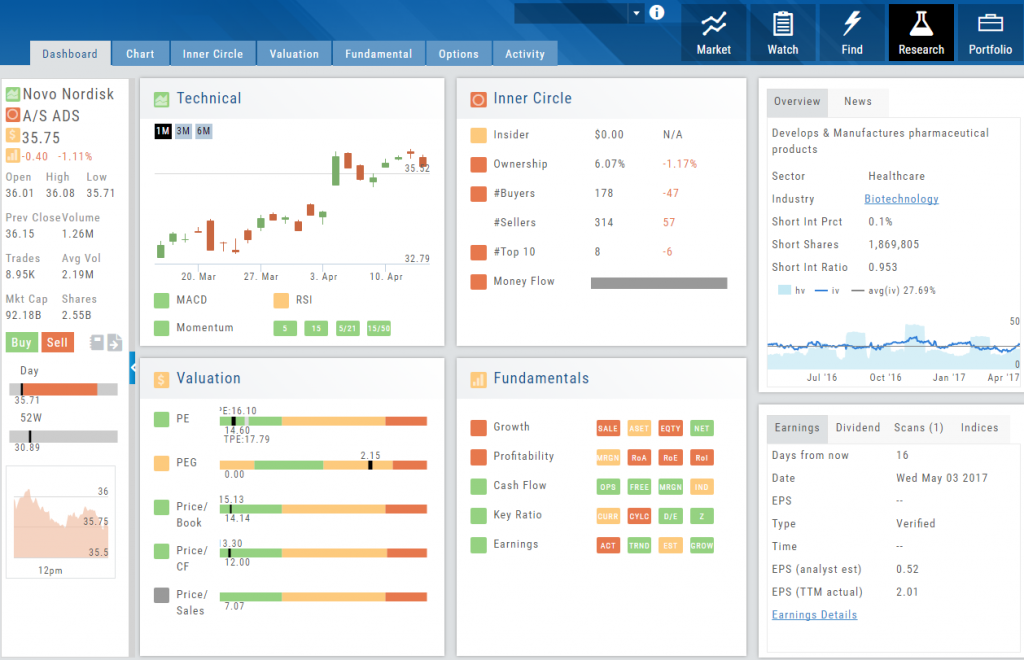The width and height of the screenshot is (1024, 660).
Task: Select the 1M chart range
Action: pos(163,132)
